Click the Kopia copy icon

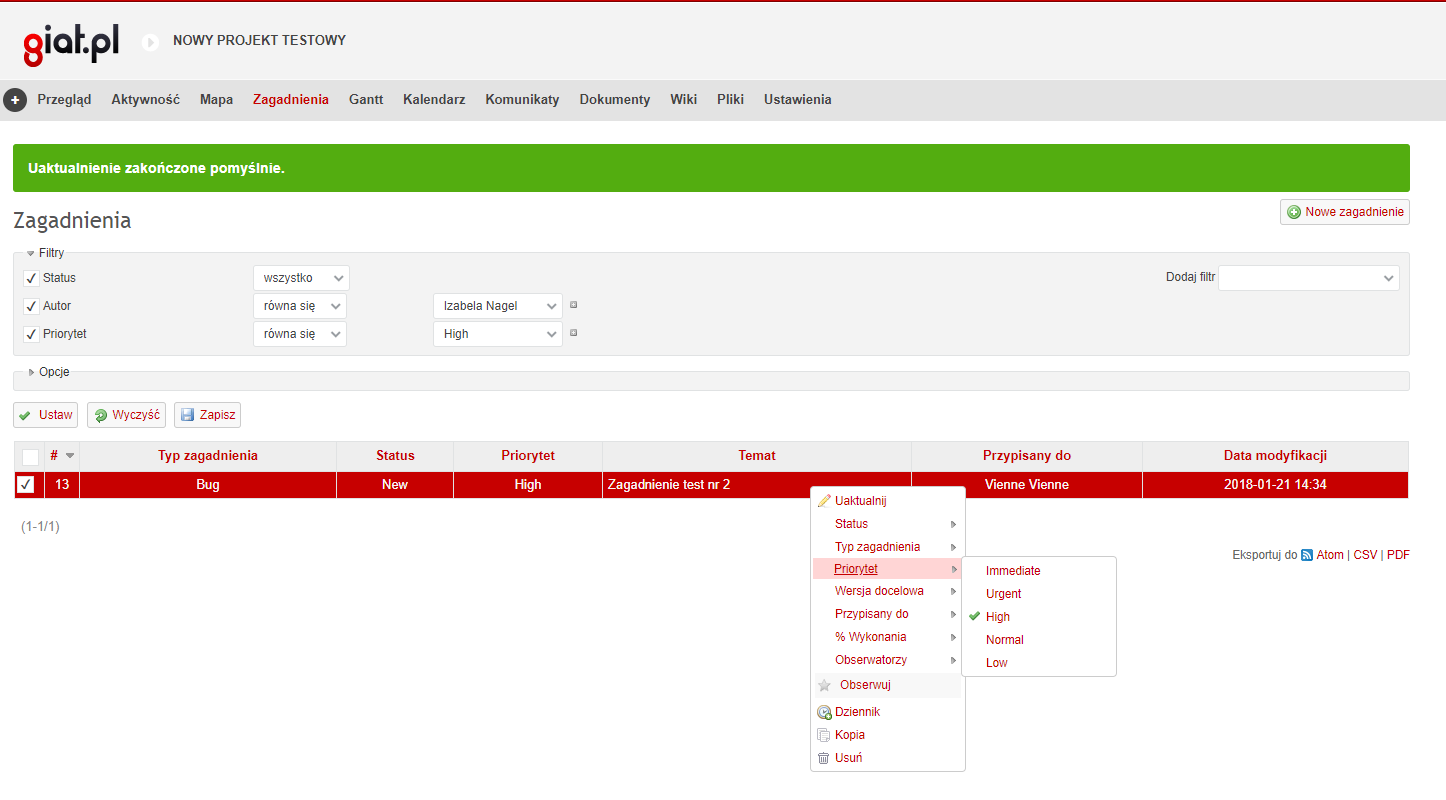pyautogui.click(x=824, y=735)
